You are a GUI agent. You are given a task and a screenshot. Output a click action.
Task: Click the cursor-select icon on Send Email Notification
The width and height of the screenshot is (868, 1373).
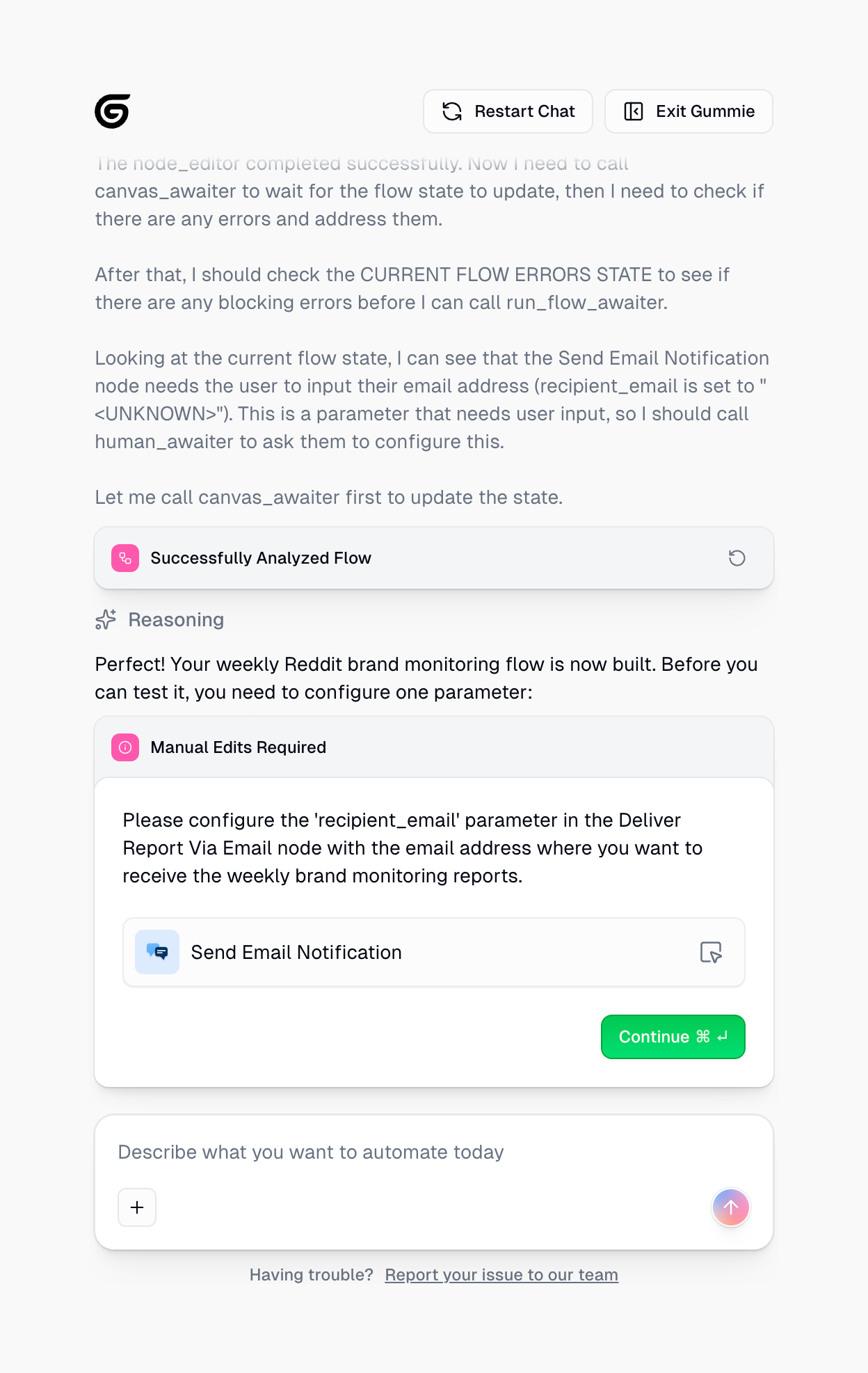(x=711, y=952)
